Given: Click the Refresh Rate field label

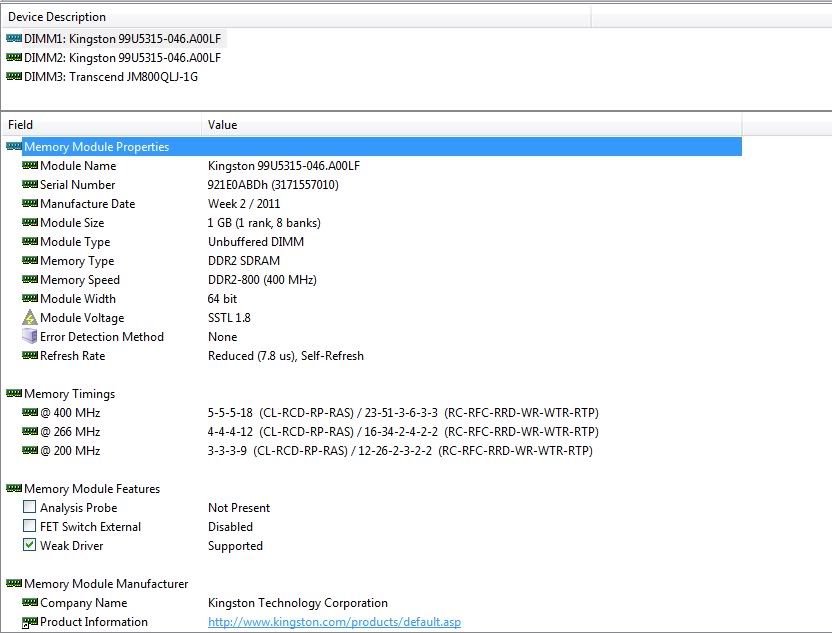Looking at the screenshot, I should click(73, 356).
